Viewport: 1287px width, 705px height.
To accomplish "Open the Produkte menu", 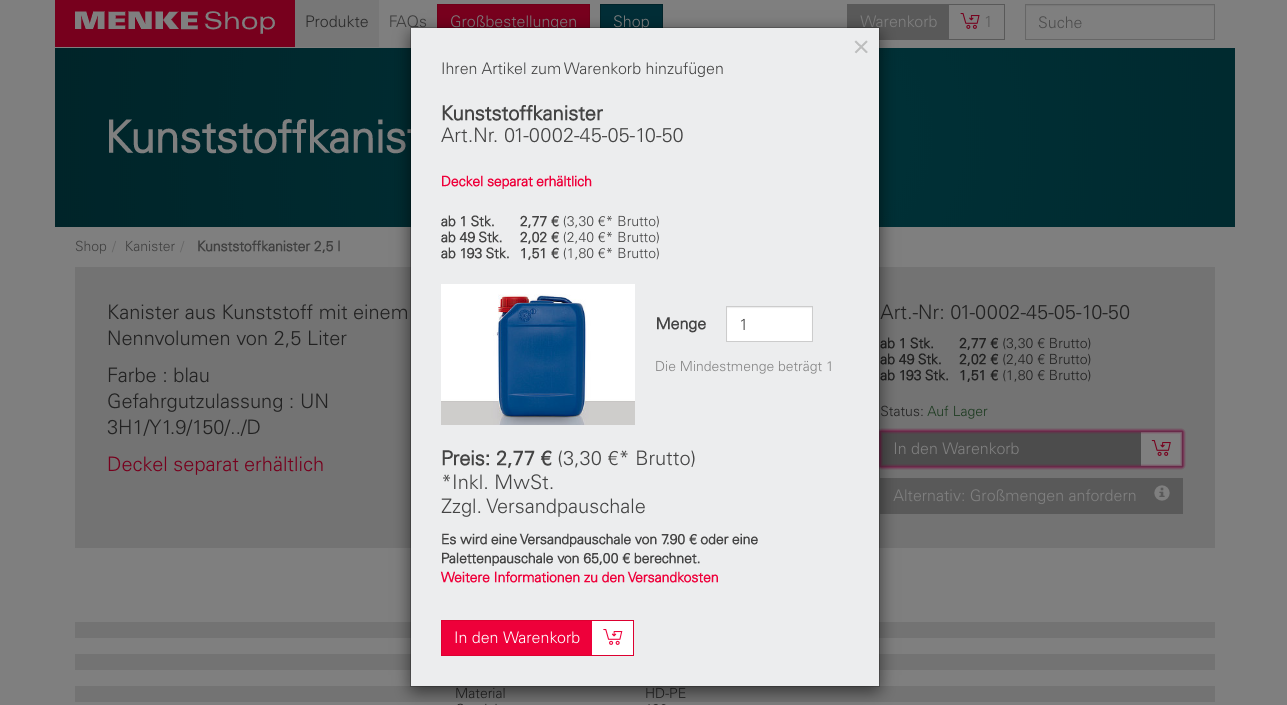I will click(336, 22).
